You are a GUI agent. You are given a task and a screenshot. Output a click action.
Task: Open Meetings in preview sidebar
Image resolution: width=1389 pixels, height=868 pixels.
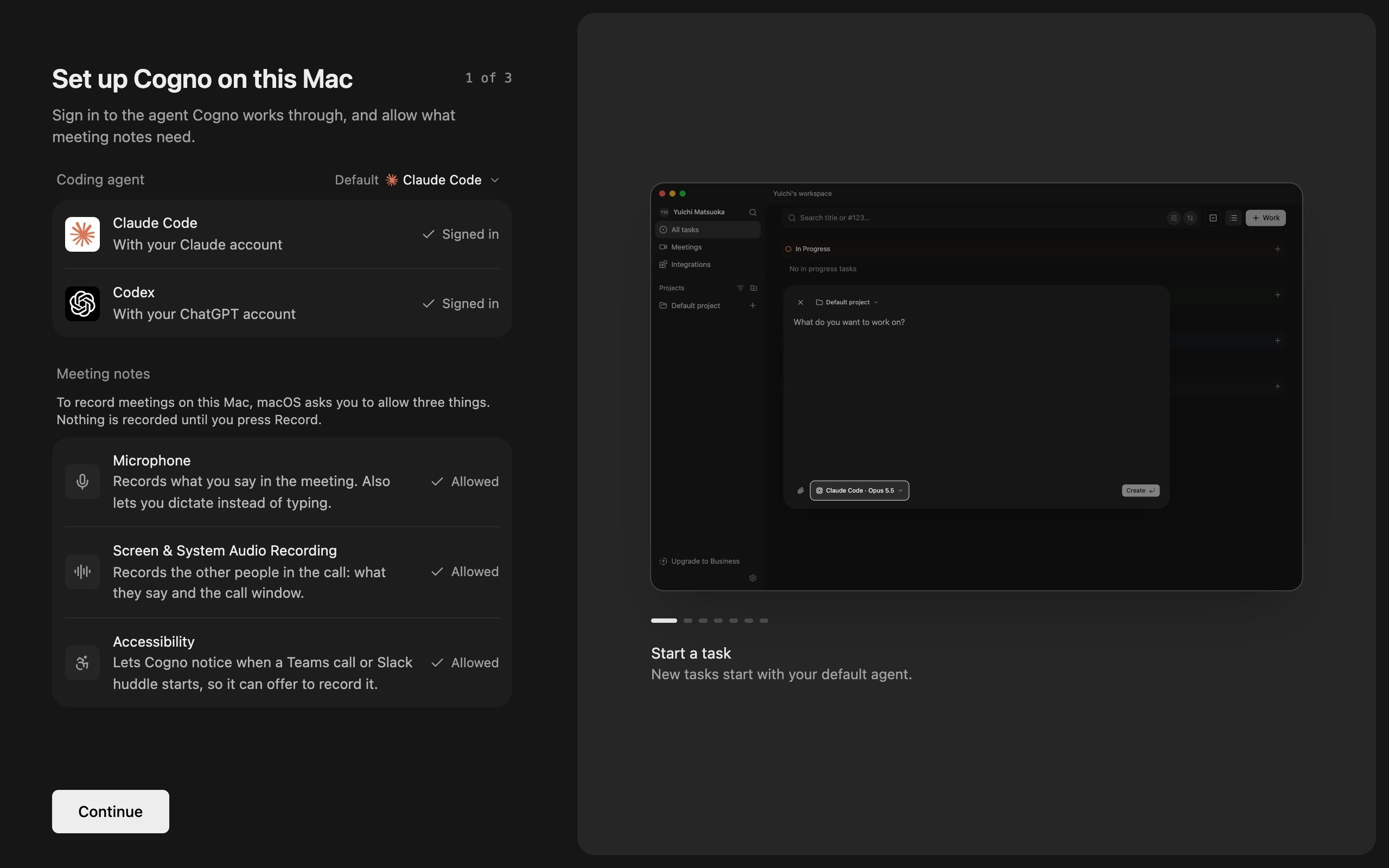[x=708, y=247]
